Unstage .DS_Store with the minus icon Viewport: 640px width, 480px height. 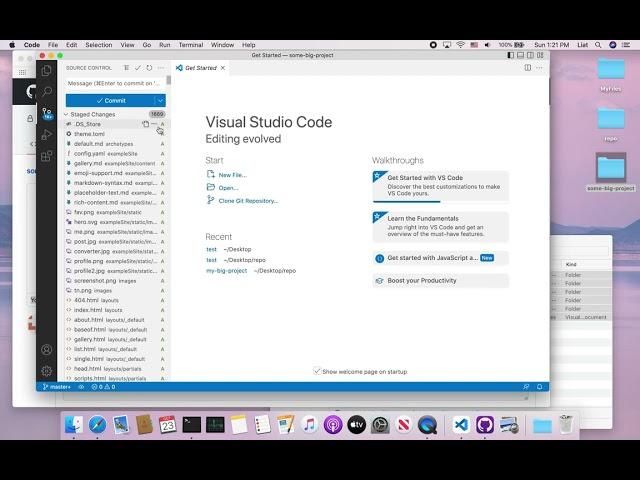(x=154, y=124)
